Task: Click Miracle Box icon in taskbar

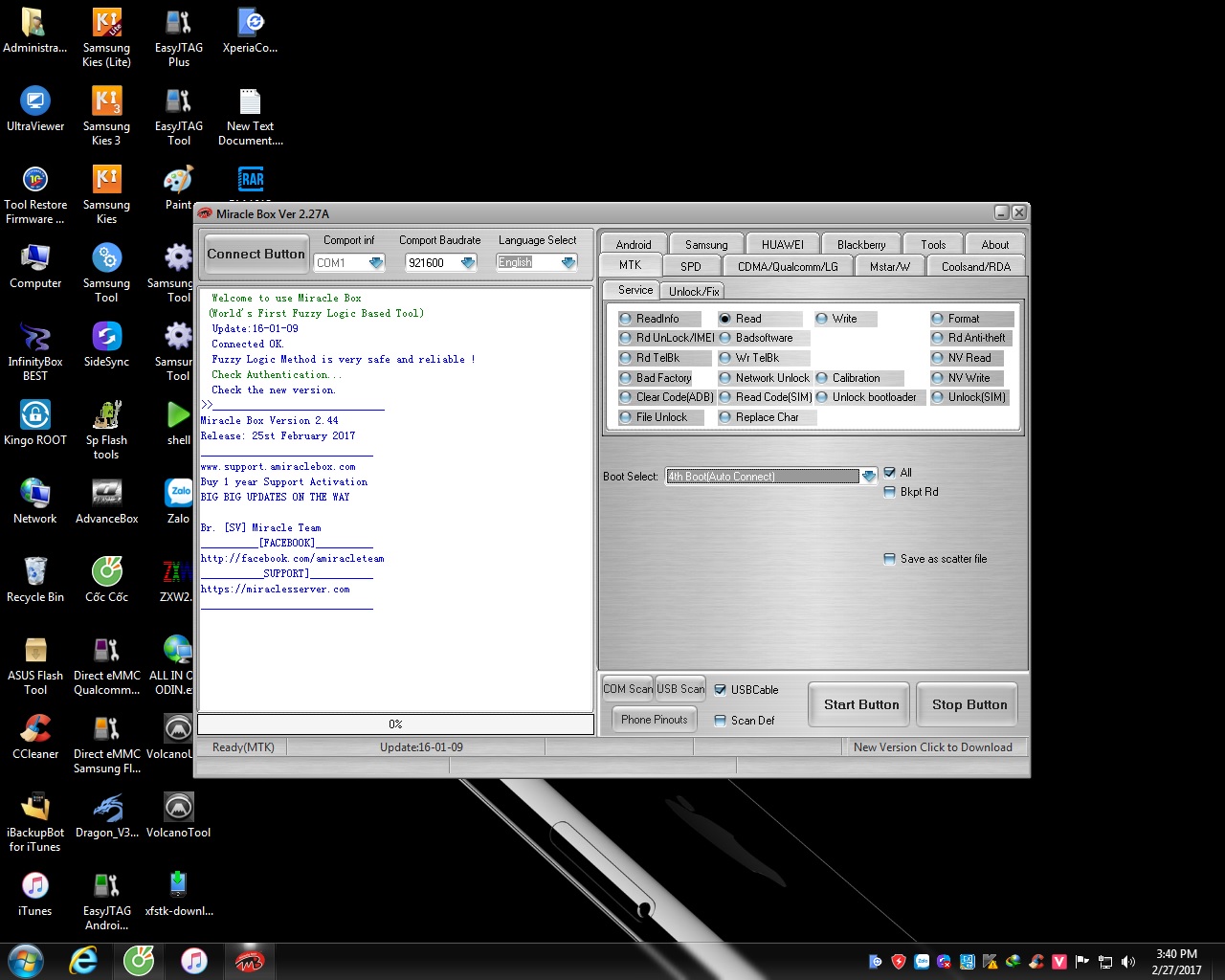Action: [249, 961]
